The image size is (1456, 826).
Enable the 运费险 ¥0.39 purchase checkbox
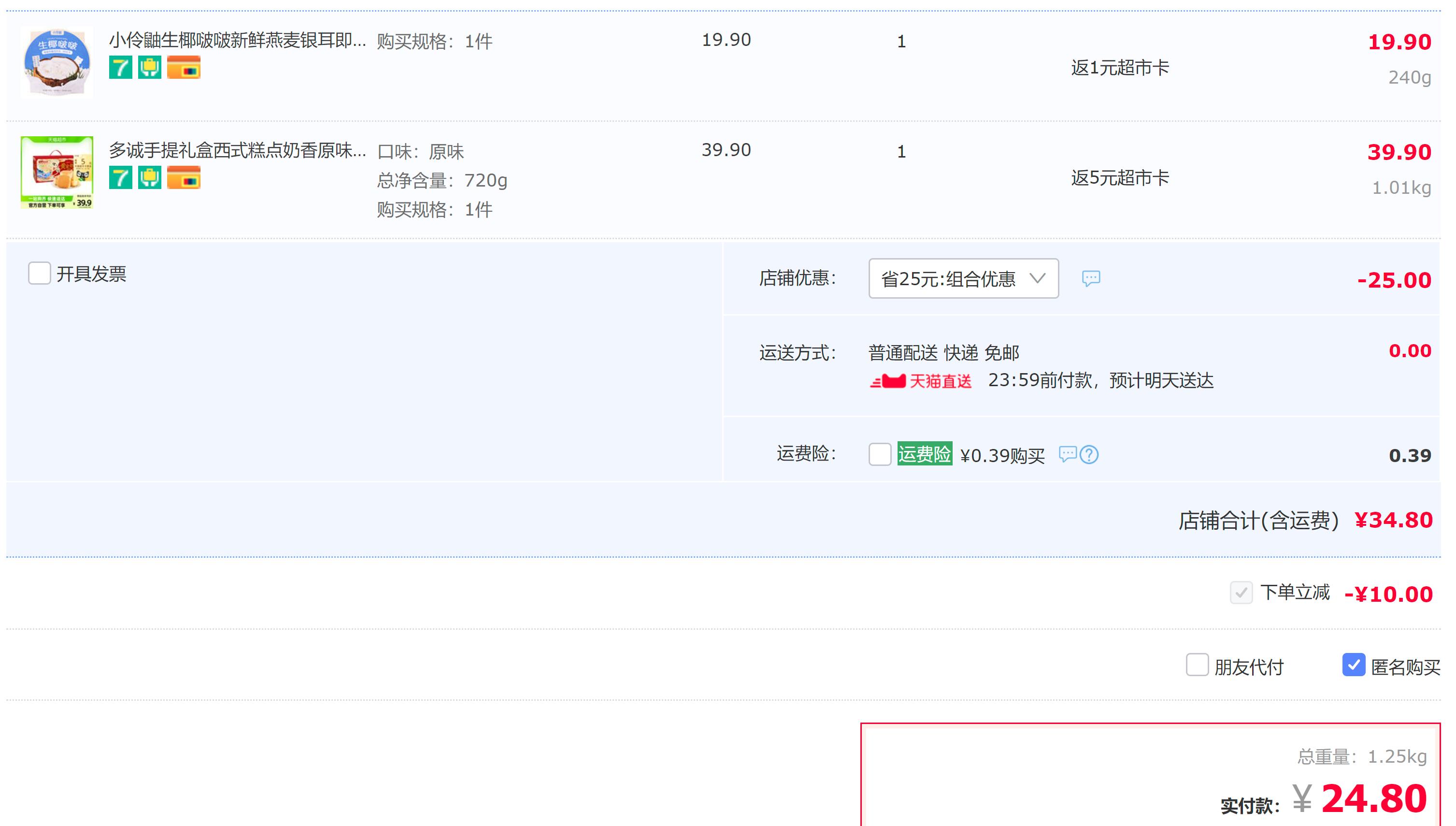point(880,454)
